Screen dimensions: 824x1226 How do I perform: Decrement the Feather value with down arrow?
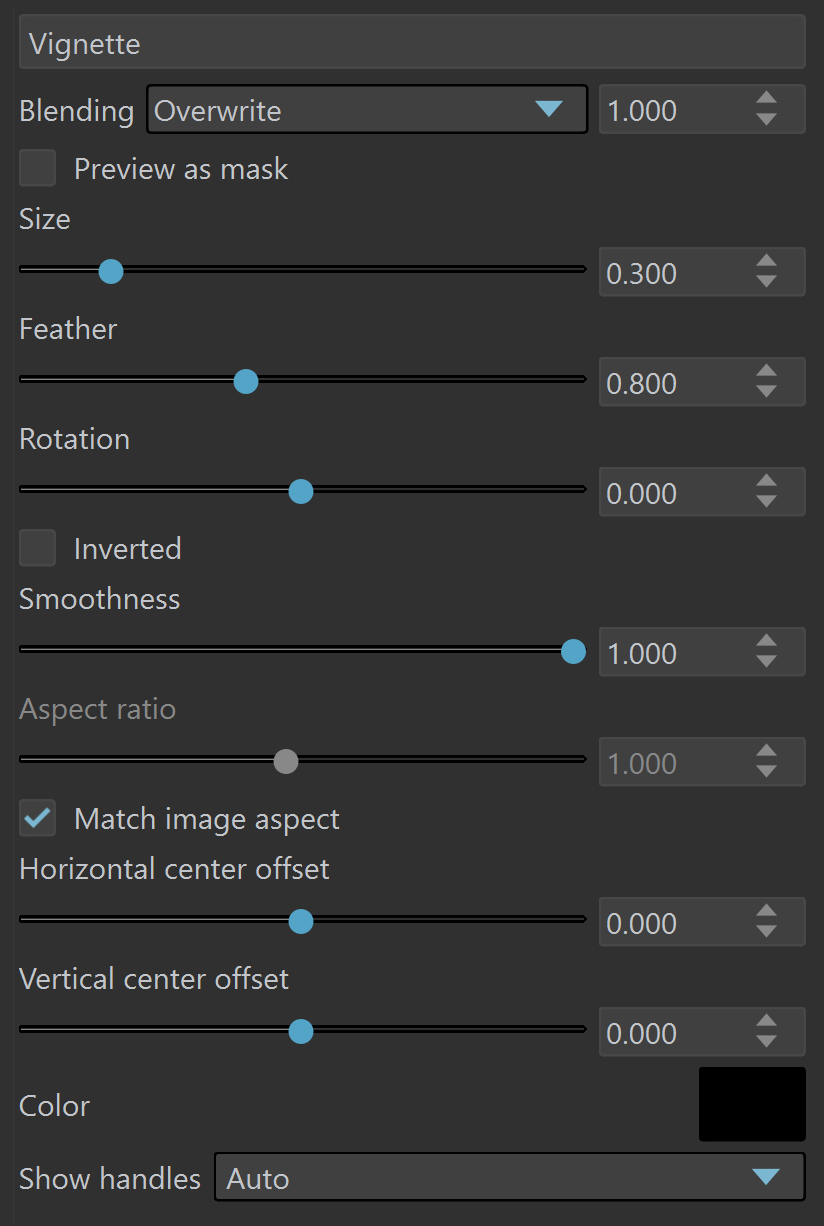[766, 392]
